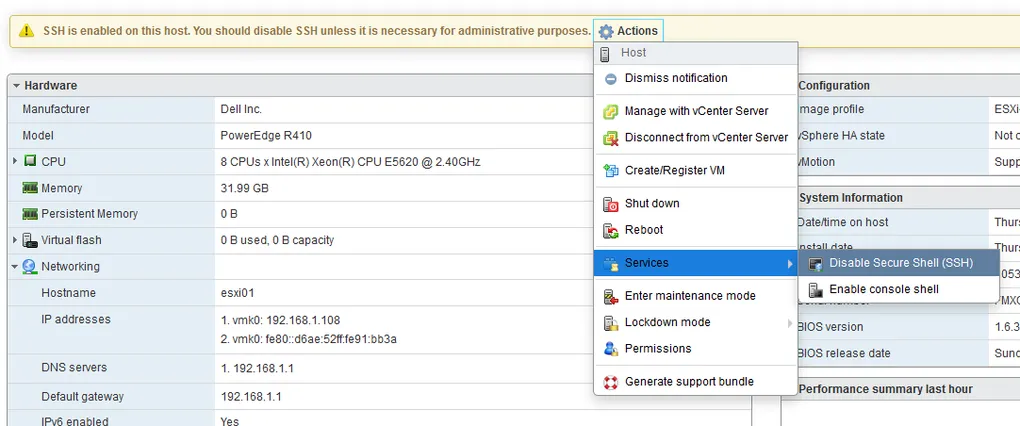Click the Generate support bundle lifebuoy icon
The image size is (1020, 426).
610,382
